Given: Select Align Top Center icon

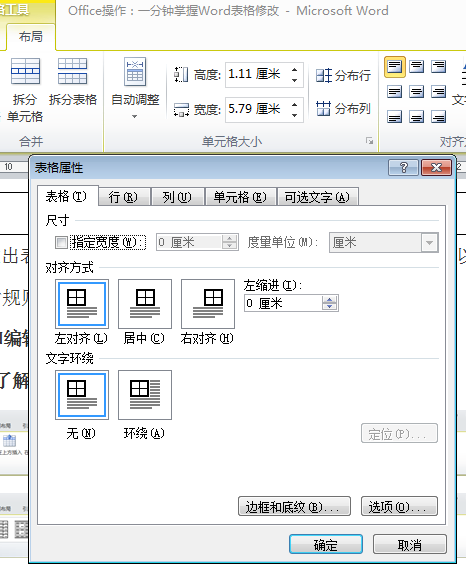Looking at the screenshot, I should point(416,67).
